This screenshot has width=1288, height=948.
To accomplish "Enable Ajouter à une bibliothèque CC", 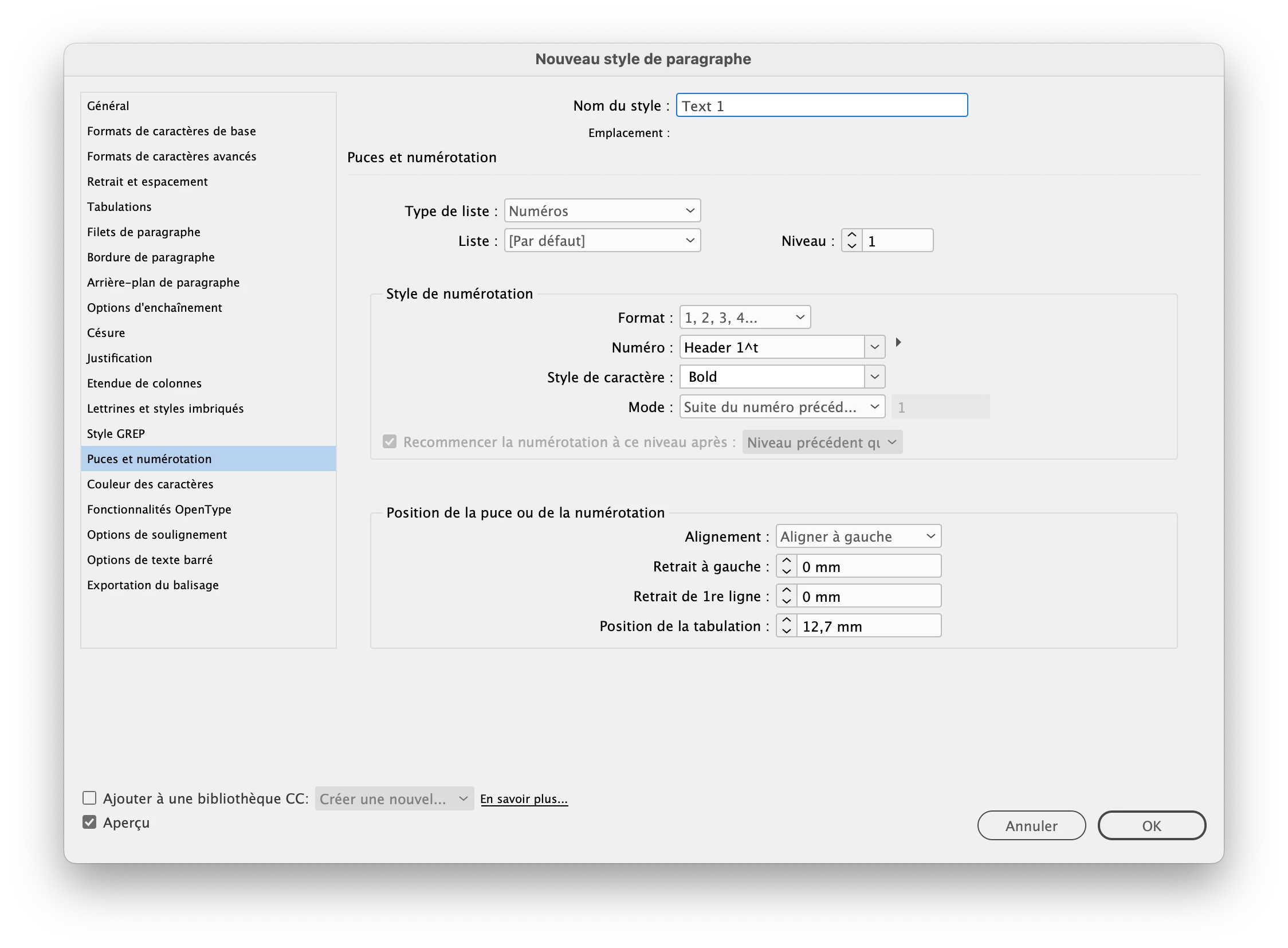I will click(89, 798).
